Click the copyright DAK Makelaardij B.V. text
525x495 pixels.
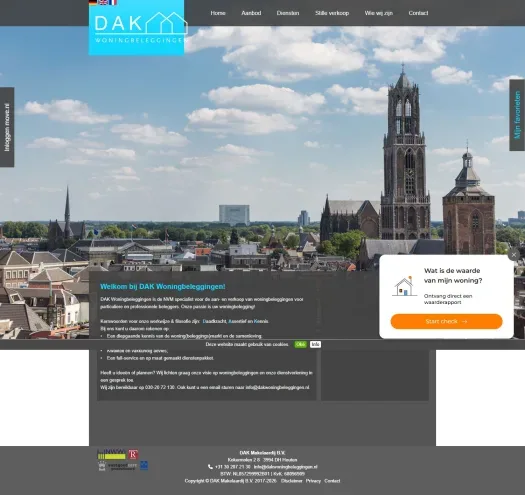click(x=231, y=481)
